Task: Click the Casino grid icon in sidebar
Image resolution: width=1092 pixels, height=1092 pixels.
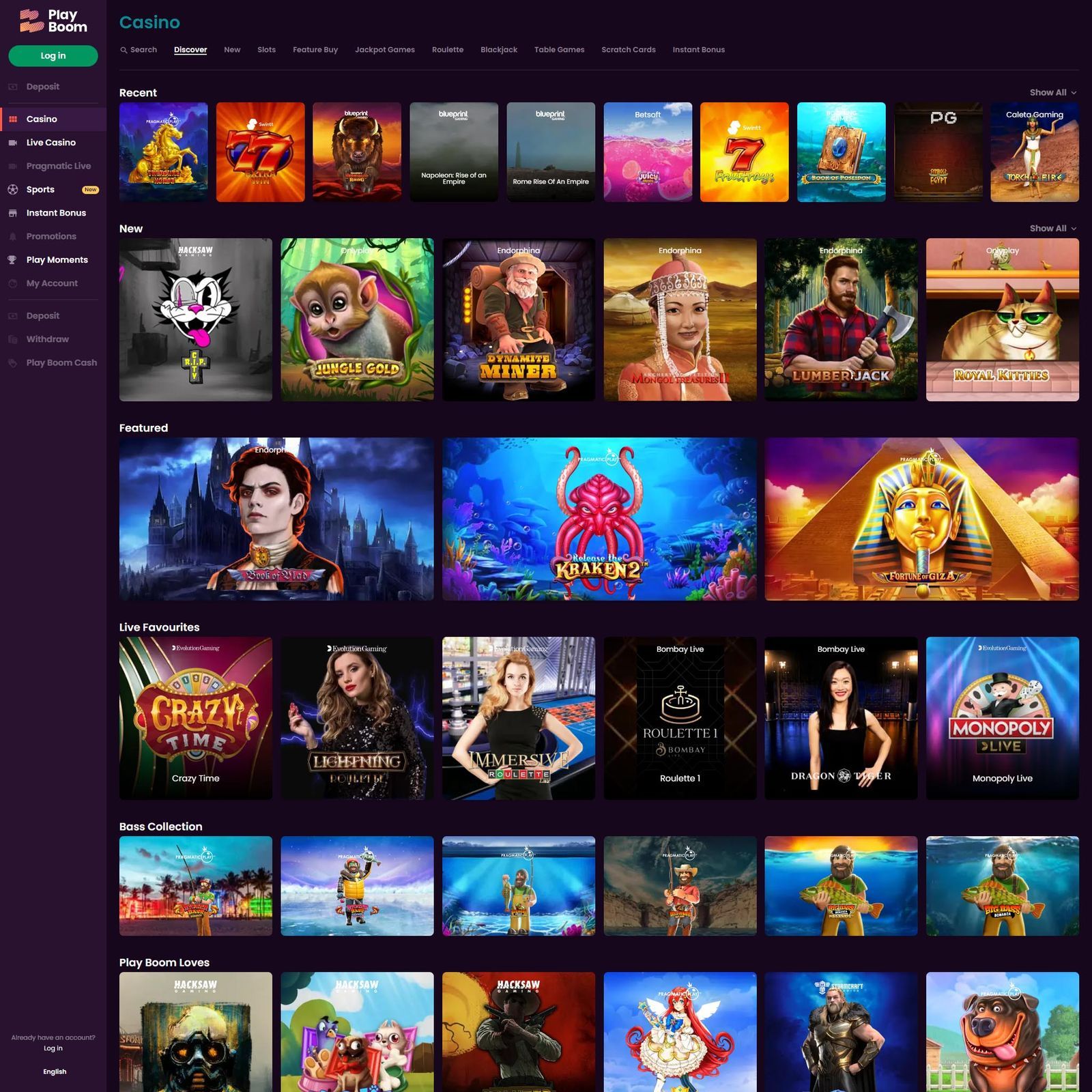Action: 13,119
